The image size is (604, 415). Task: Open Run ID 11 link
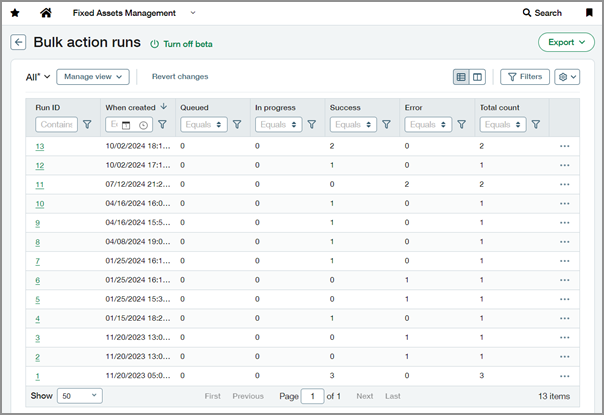[40, 184]
